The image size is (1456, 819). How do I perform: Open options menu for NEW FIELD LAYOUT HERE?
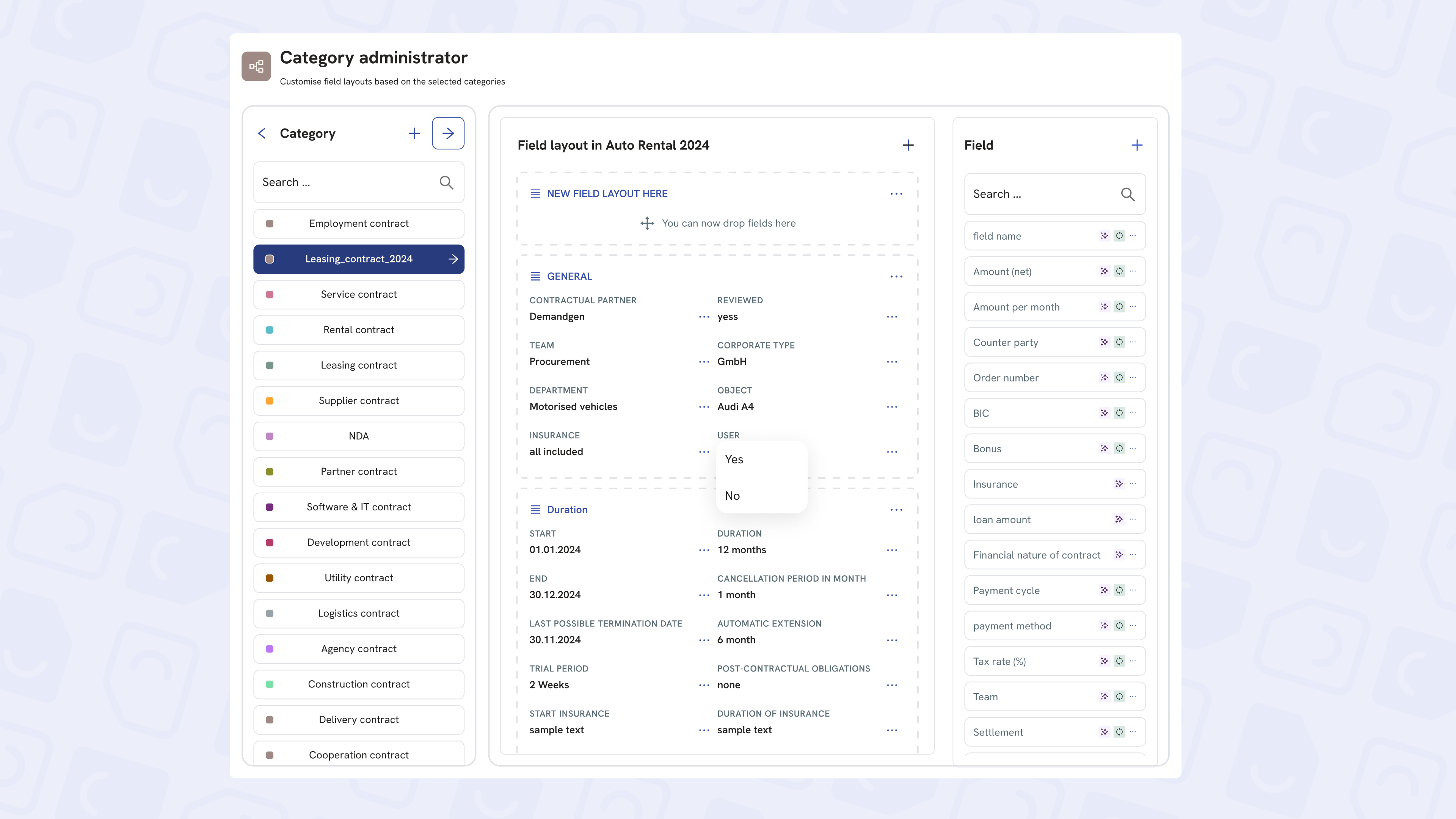click(x=896, y=194)
